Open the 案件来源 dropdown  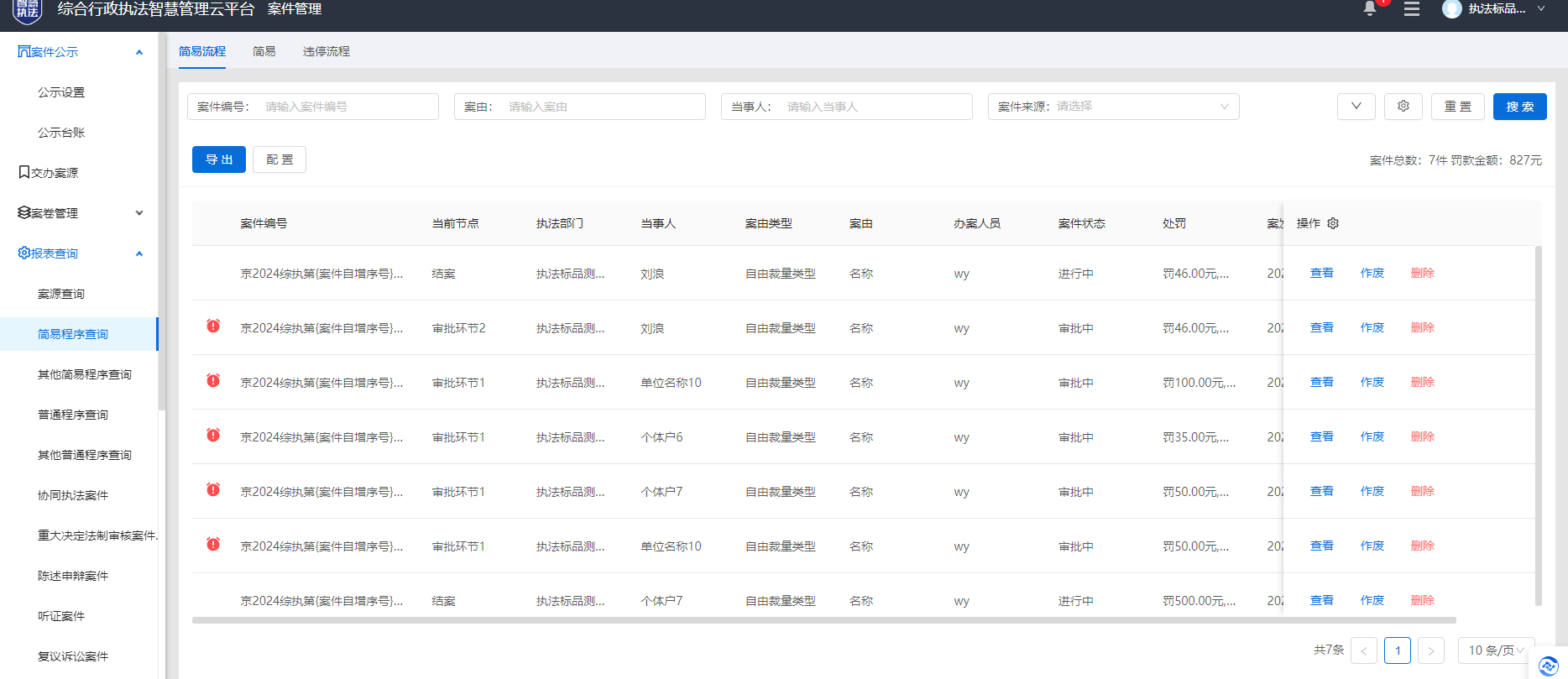tap(1113, 107)
